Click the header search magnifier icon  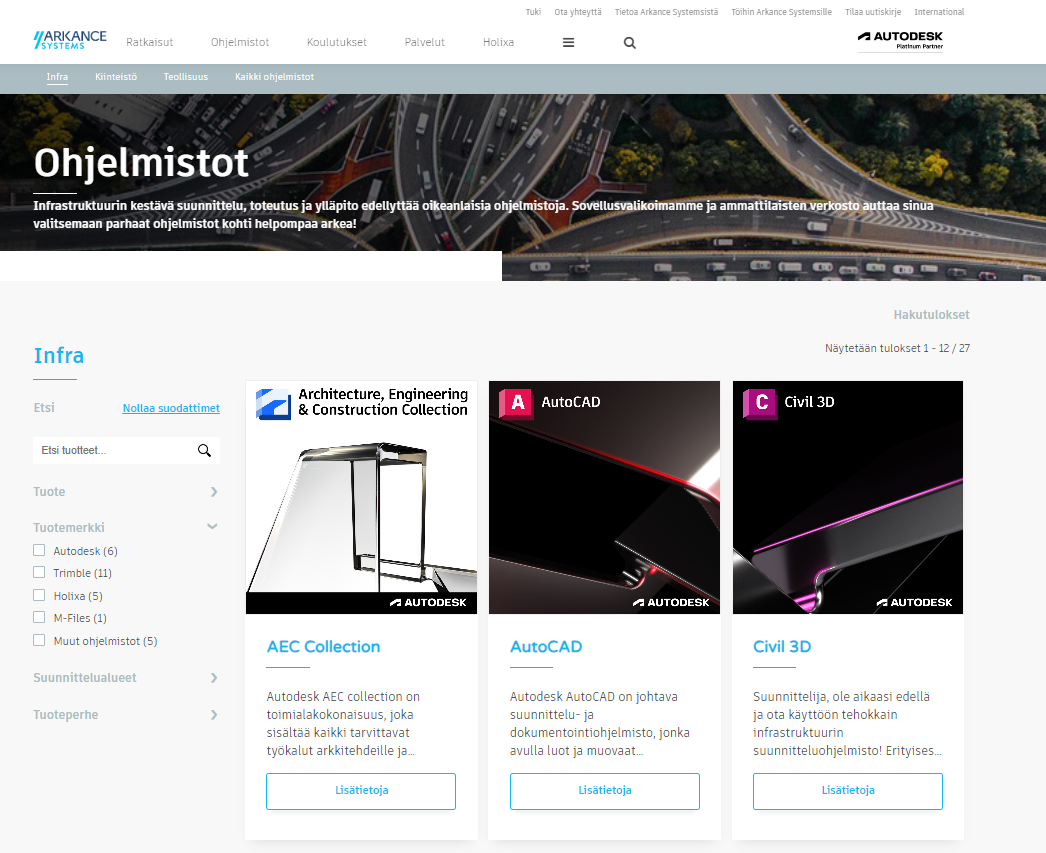(x=629, y=43)
